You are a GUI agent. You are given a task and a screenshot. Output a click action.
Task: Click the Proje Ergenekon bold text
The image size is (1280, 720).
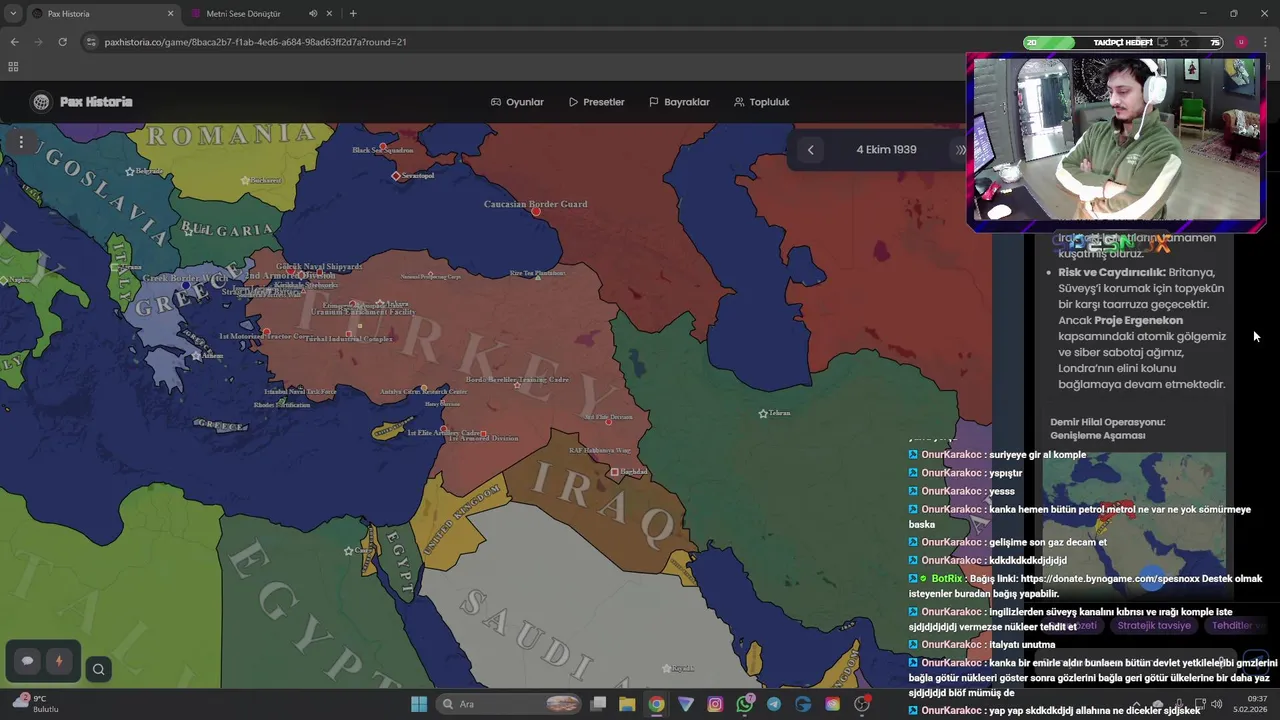[x=1138, y=320]
